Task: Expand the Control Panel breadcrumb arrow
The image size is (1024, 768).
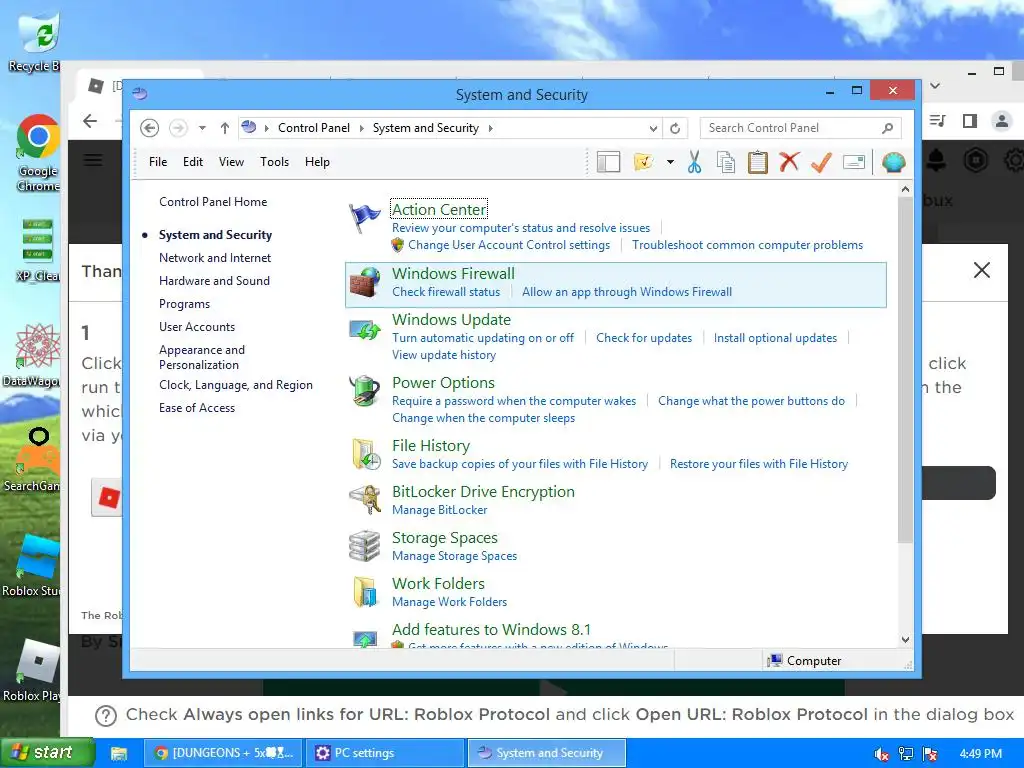Action: coord(362,128)
